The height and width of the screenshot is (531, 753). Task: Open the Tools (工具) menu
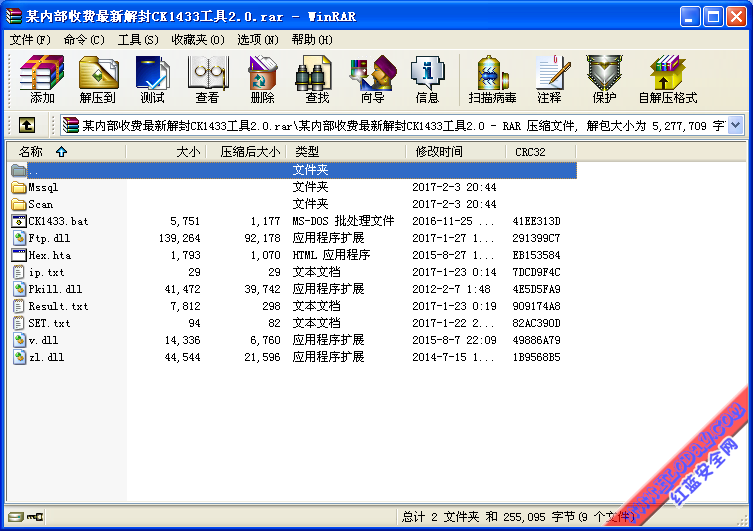(138, 40)
